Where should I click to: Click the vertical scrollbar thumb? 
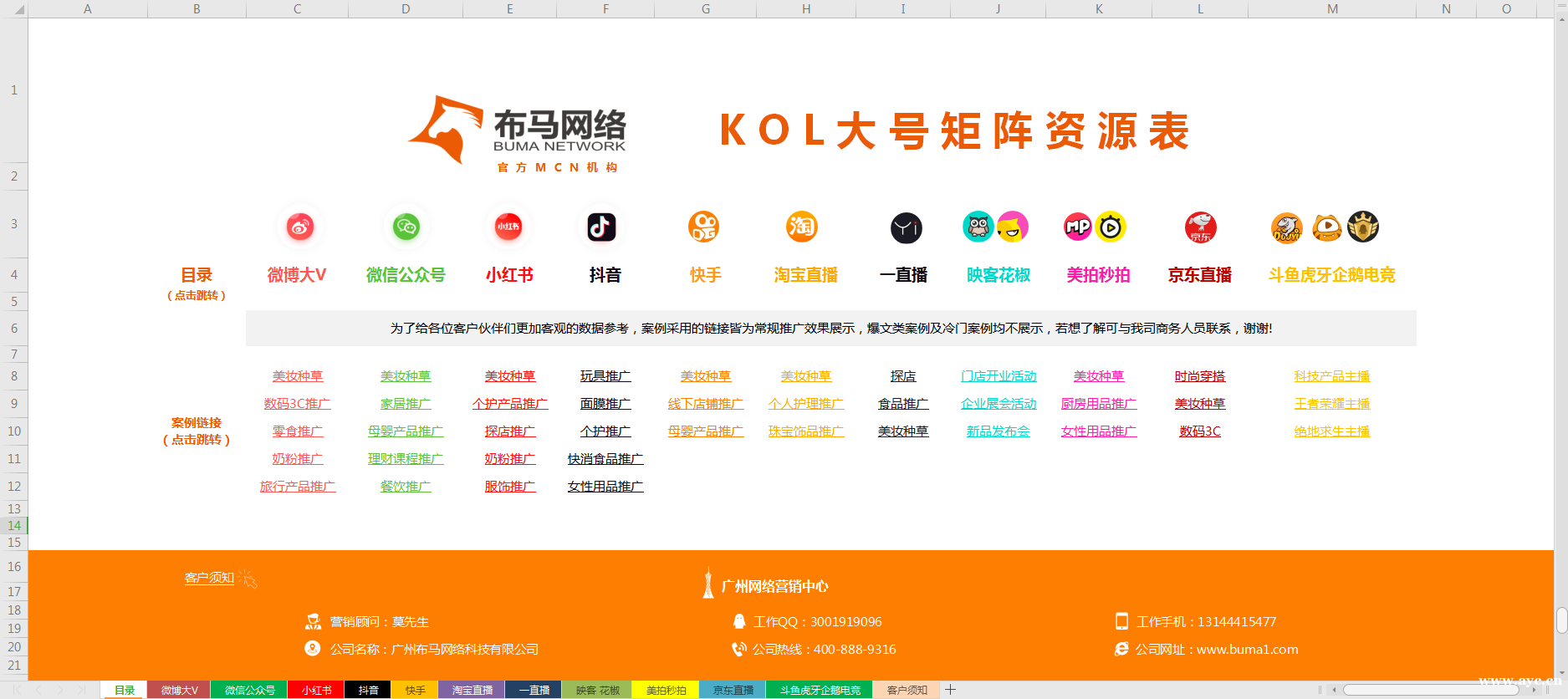(x=1561, y=620)
